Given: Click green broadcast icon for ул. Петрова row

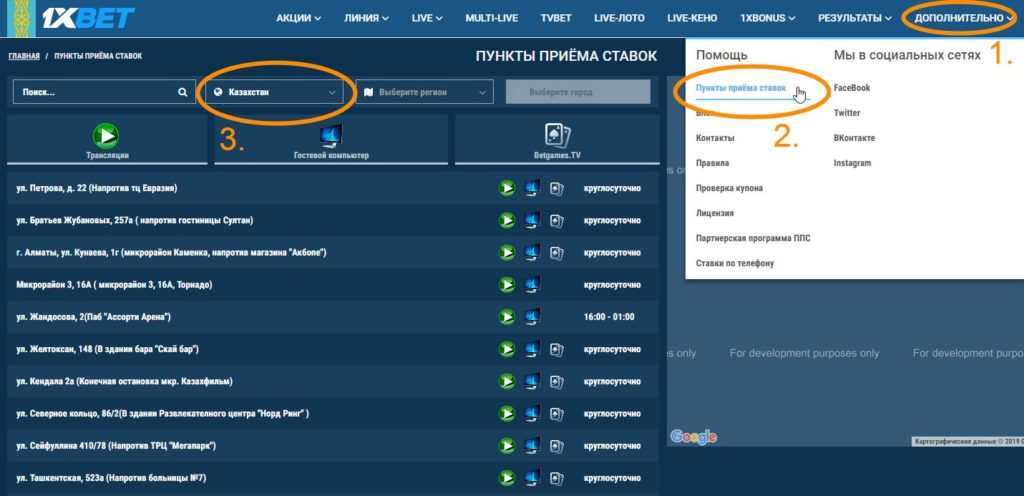Looking at the screenshot, I should click(507, 188).
